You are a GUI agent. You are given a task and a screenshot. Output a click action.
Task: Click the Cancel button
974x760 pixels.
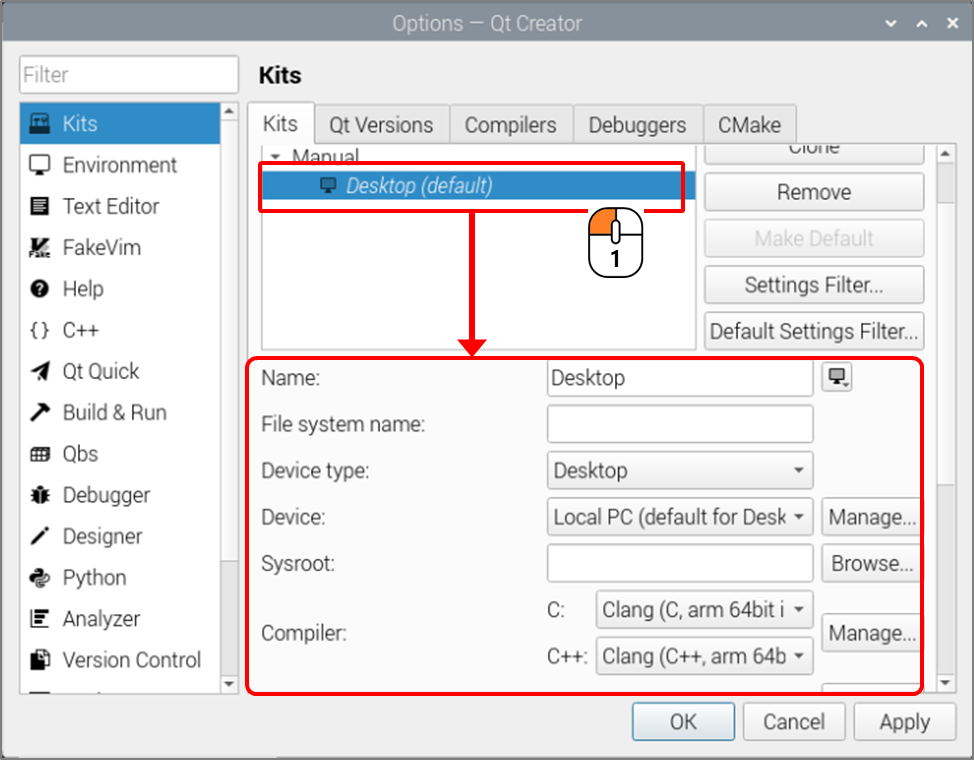coord(794,722)
